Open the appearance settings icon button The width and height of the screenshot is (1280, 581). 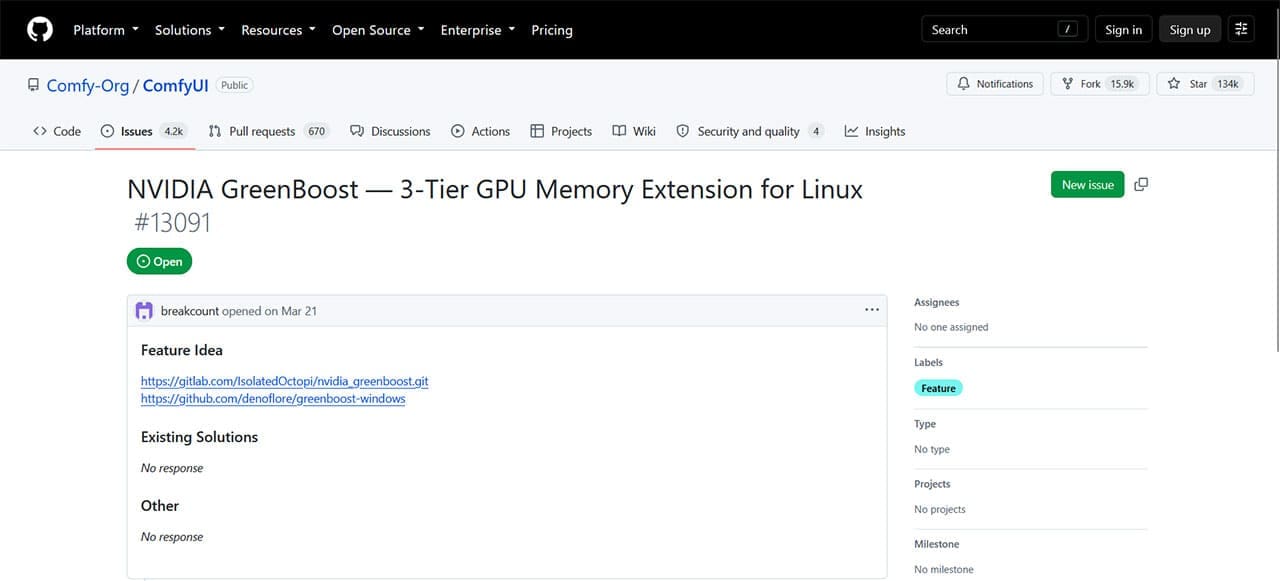(1241, 29)
